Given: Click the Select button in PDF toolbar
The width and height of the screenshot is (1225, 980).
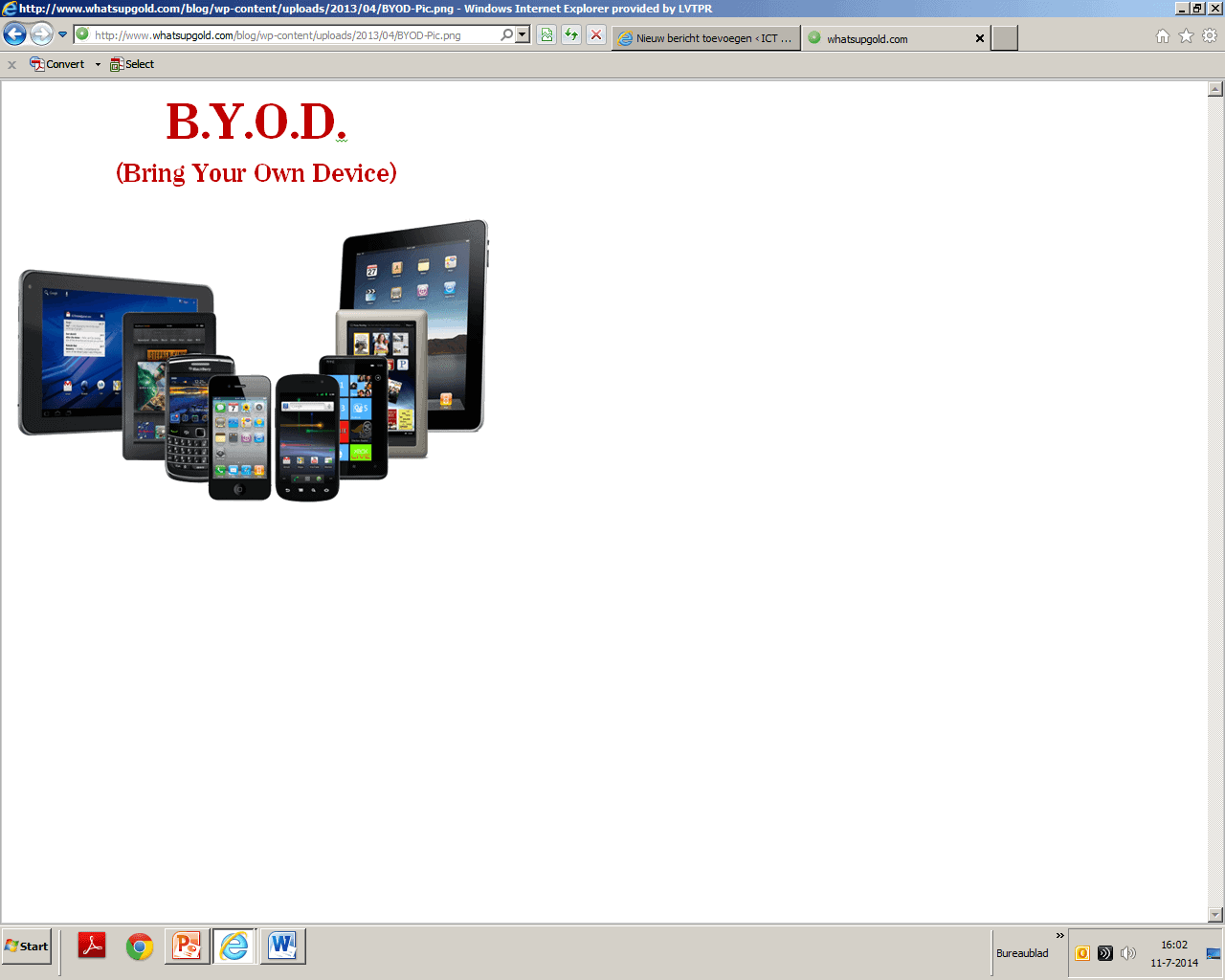Looking at the screenshot, I should click(132, 64).
